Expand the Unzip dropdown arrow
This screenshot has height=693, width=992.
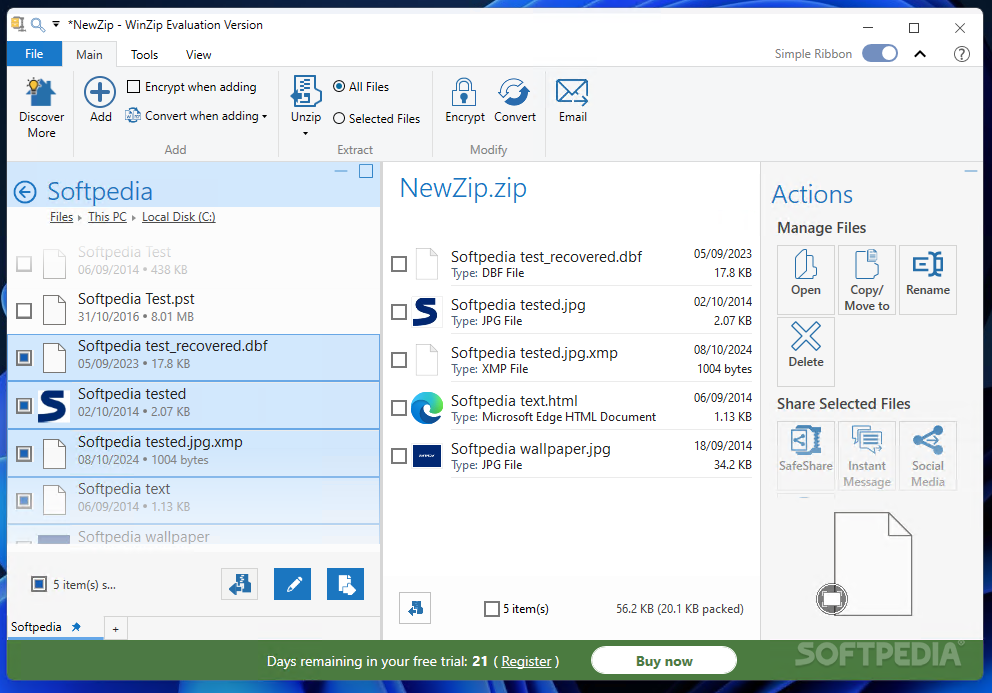(306, 134)
